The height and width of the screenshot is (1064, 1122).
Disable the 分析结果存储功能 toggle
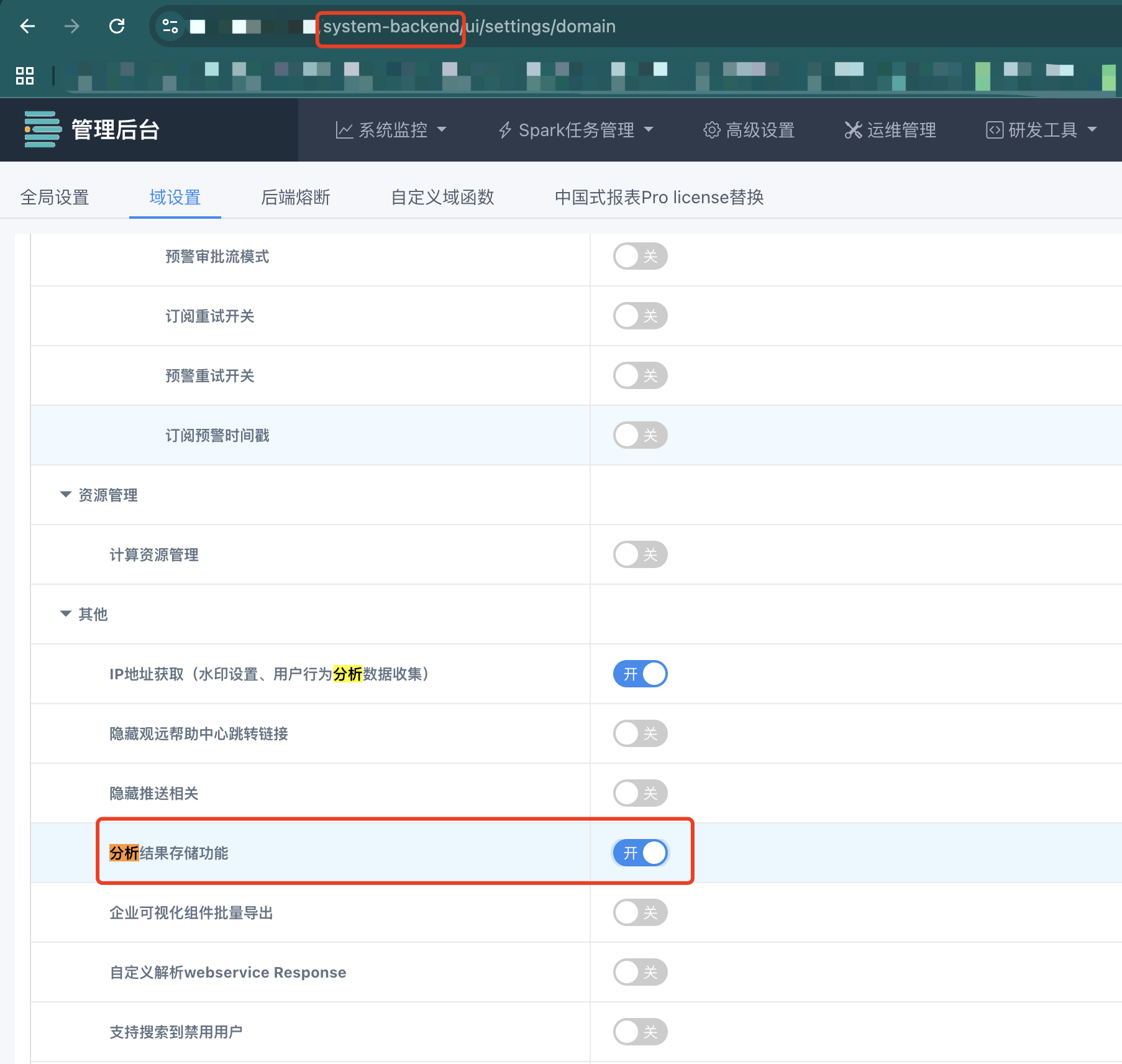click(640, 853)
